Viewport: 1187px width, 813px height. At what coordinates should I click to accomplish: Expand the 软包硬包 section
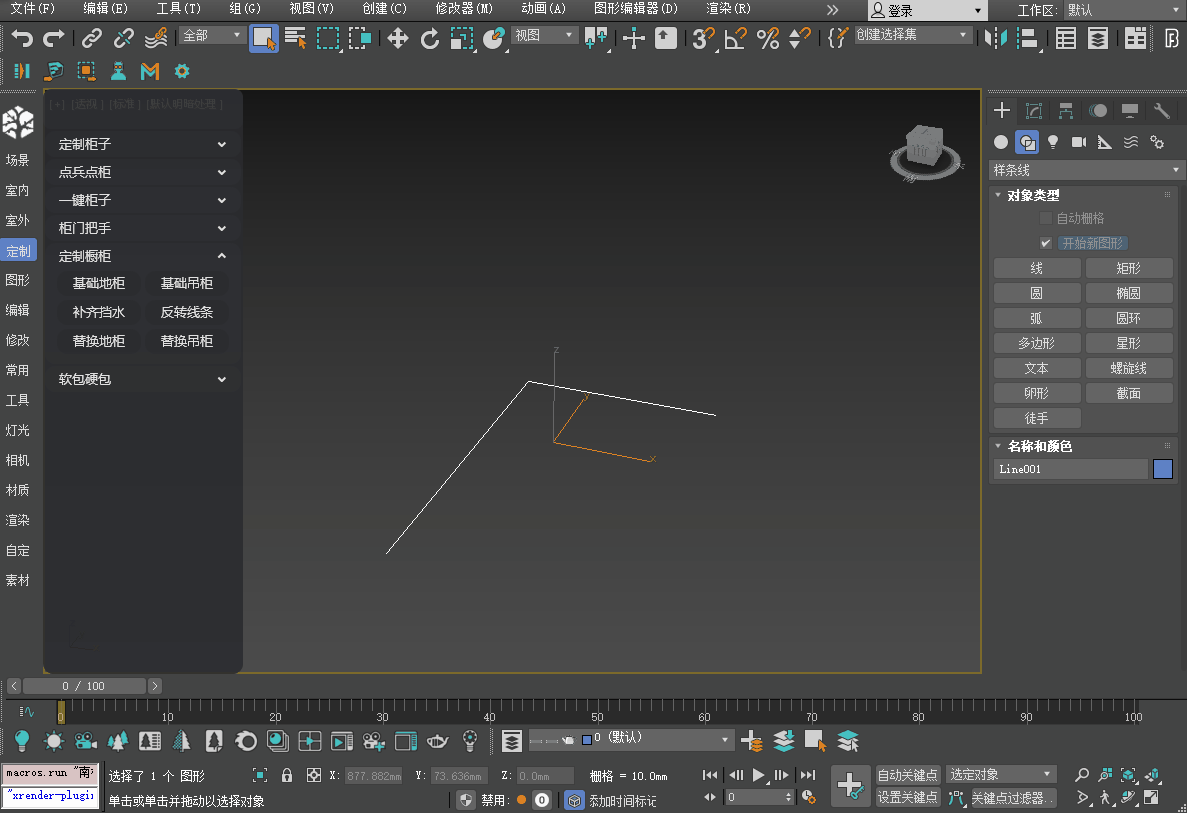pos(142,379)
